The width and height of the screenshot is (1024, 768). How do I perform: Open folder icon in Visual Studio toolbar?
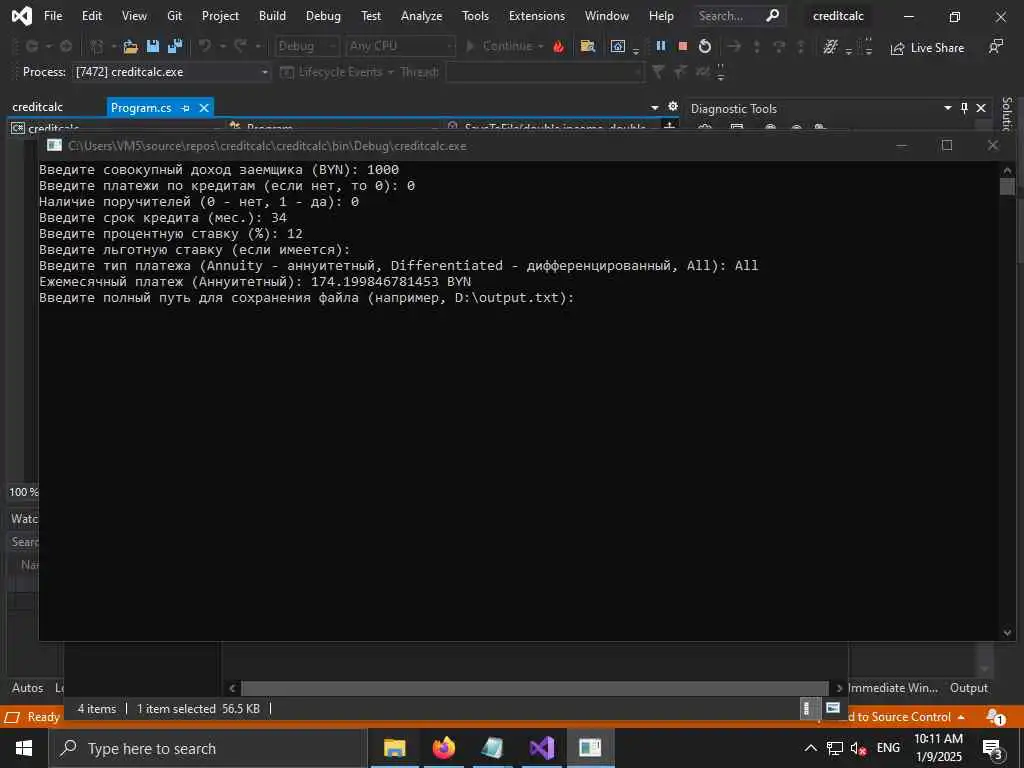click(x=131, y=46)
